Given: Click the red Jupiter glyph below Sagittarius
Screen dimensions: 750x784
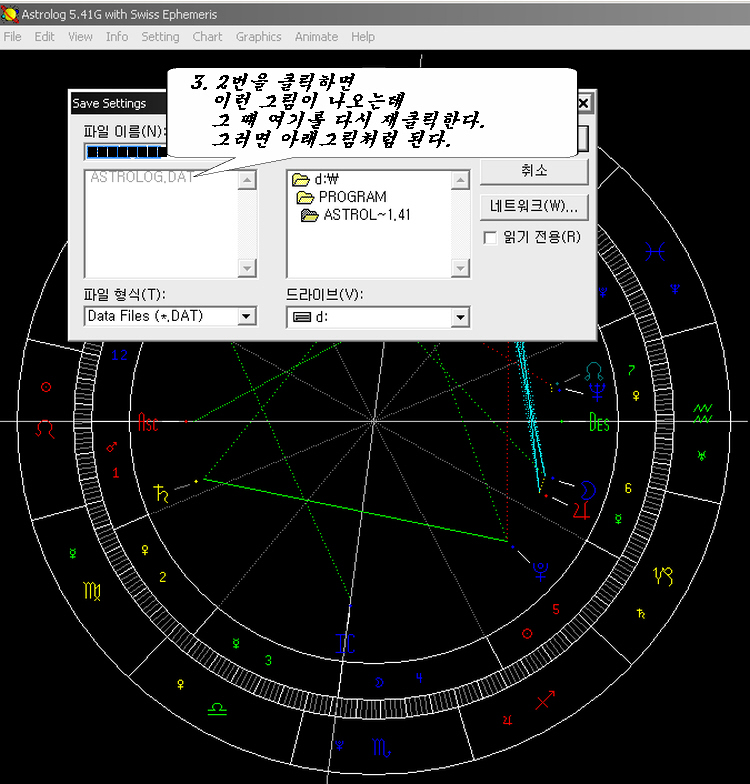Looking at the screenshot, I should tap(508, 720).
